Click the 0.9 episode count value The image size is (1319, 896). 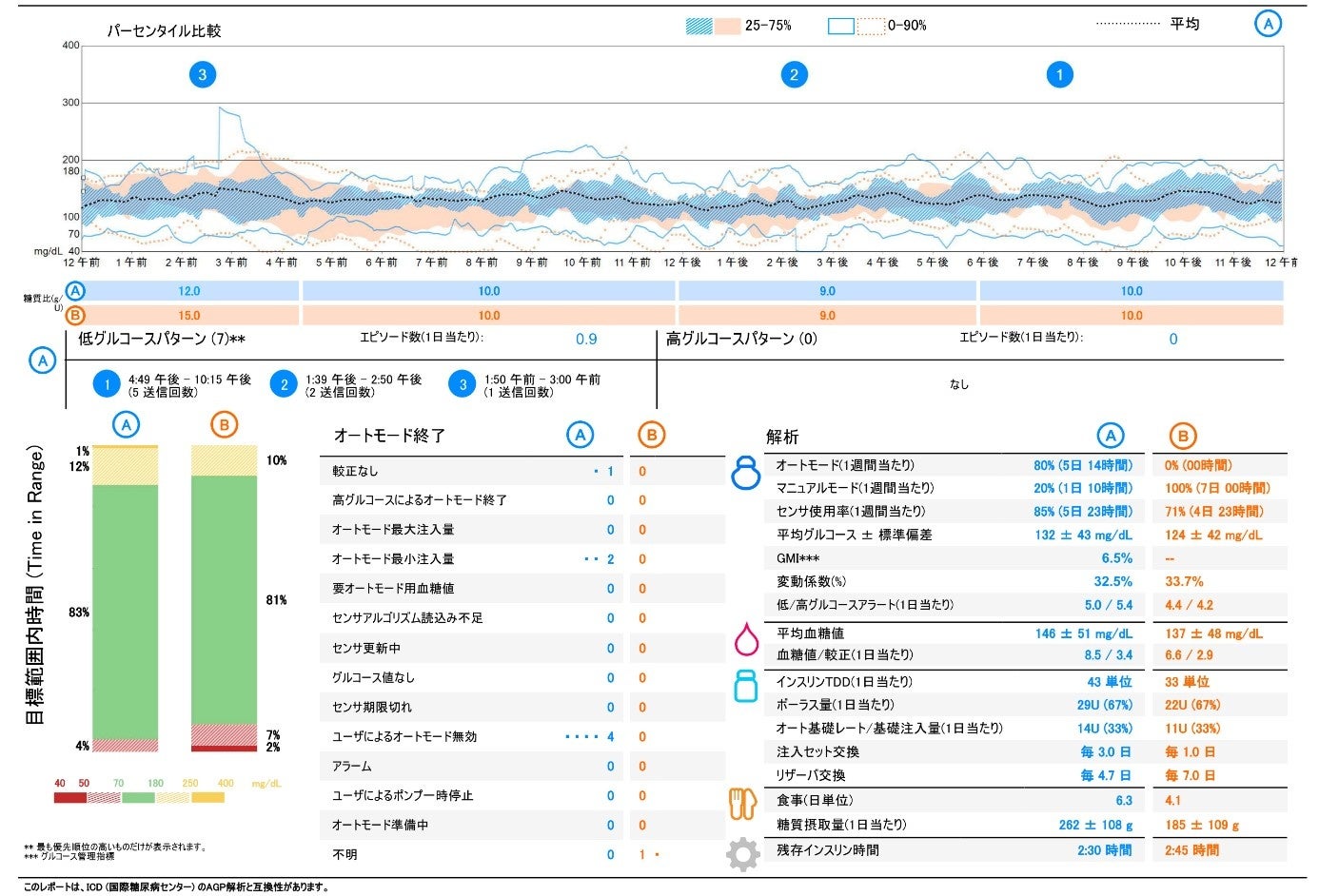(588, 339)
